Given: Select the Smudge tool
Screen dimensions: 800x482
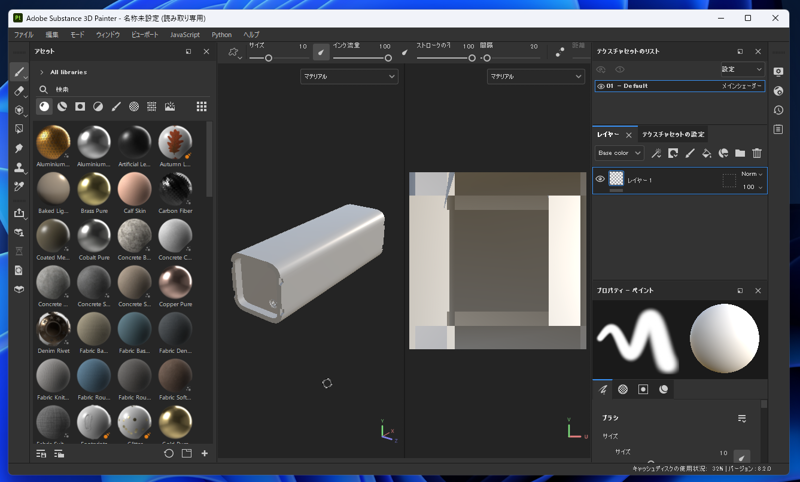Looking at the screenshot, I should [x=19, y=148].
